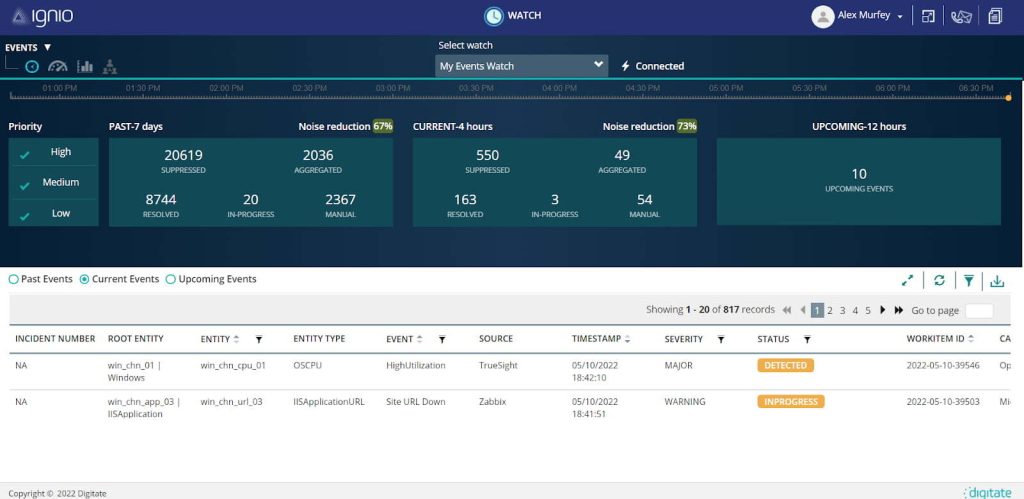Refresh the events table
This screenshot has height=499, width=1024.
tap(939, 281)
